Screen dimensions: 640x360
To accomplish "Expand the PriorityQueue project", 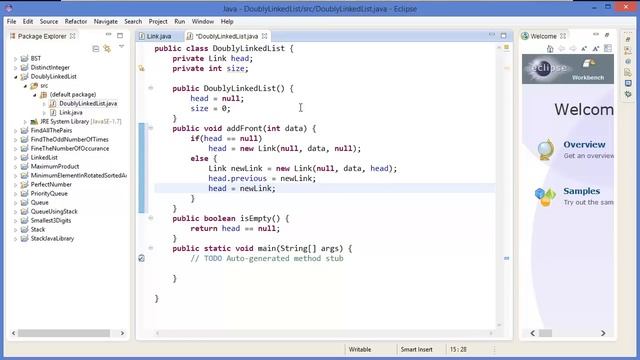I will coord(16,193).
